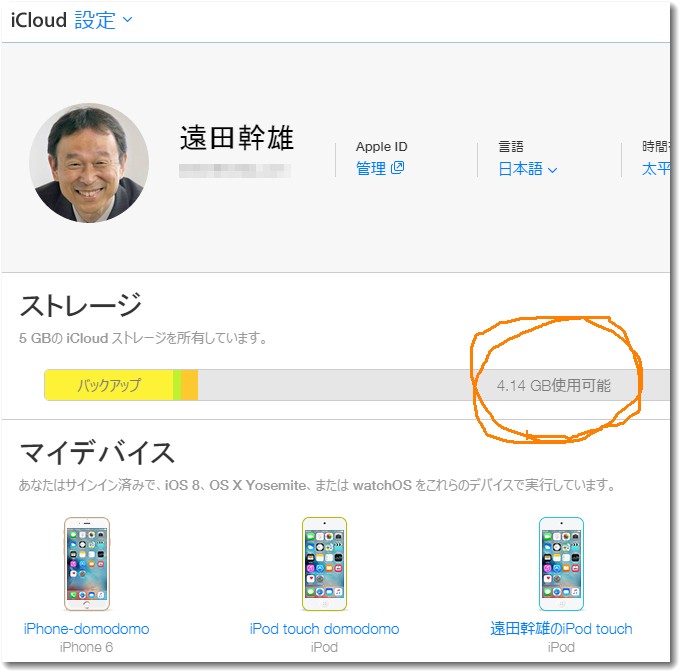Click the gold iPhone 6 device image
Image resolution: width=679 pixels, height=671 pixels.
[87, 564]
